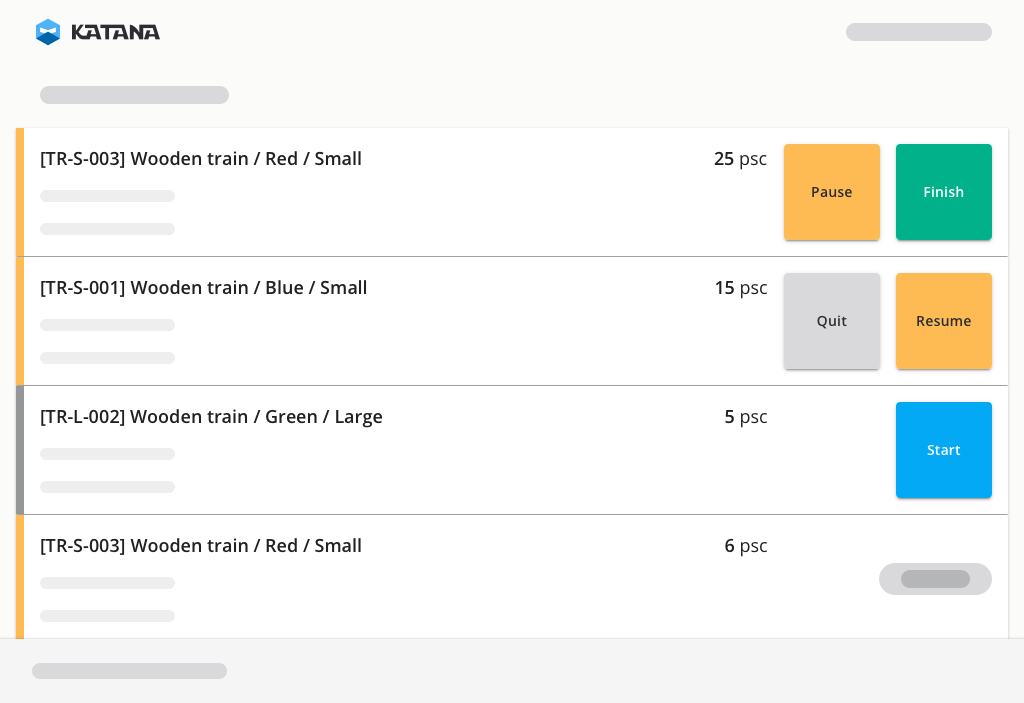The height and width of the screenshot is (703, 1024).
Task: Click the placeholder bar at top right
Action: tap(918, 32)
